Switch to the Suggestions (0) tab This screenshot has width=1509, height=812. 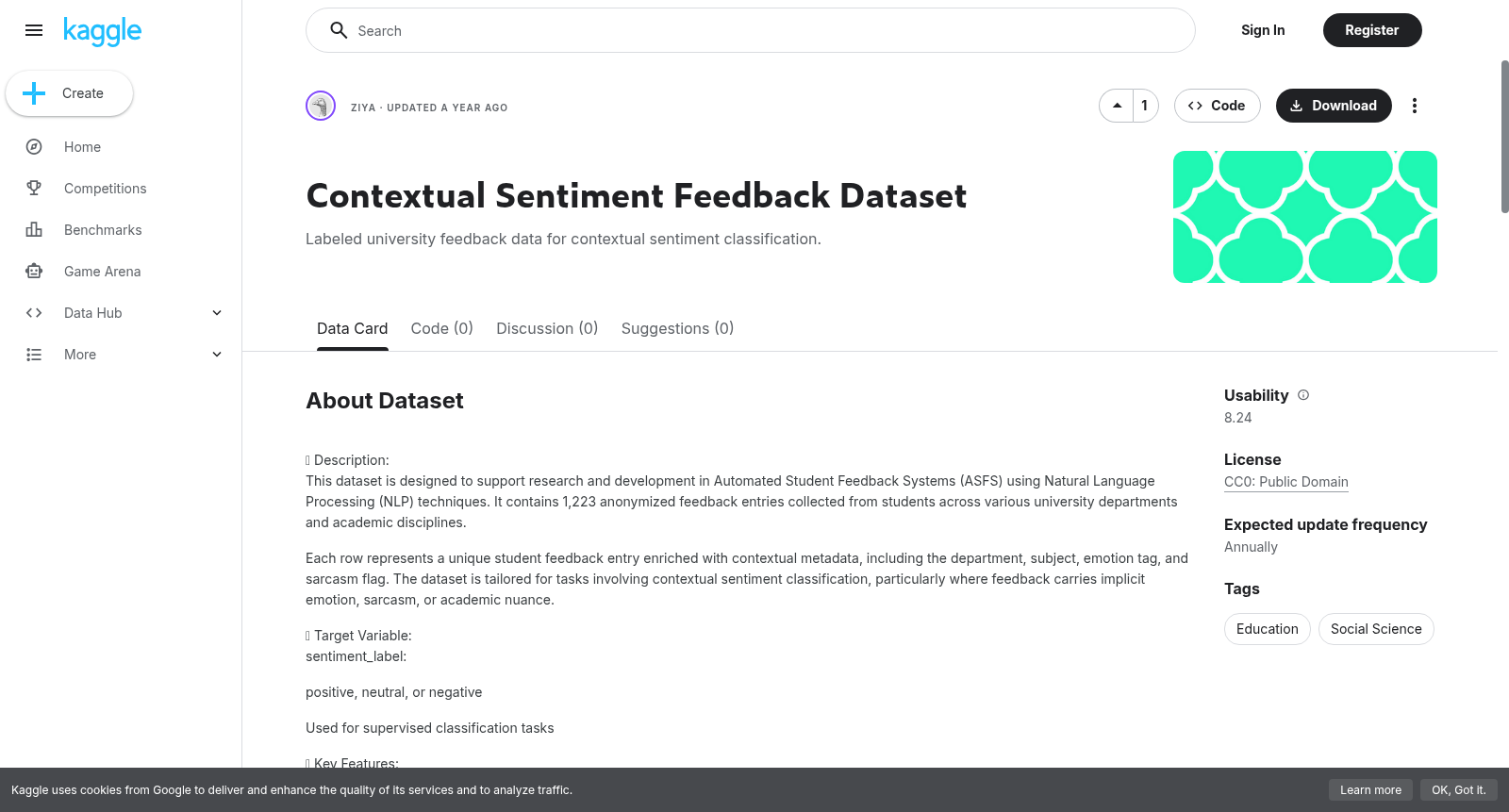pos(677,328)
